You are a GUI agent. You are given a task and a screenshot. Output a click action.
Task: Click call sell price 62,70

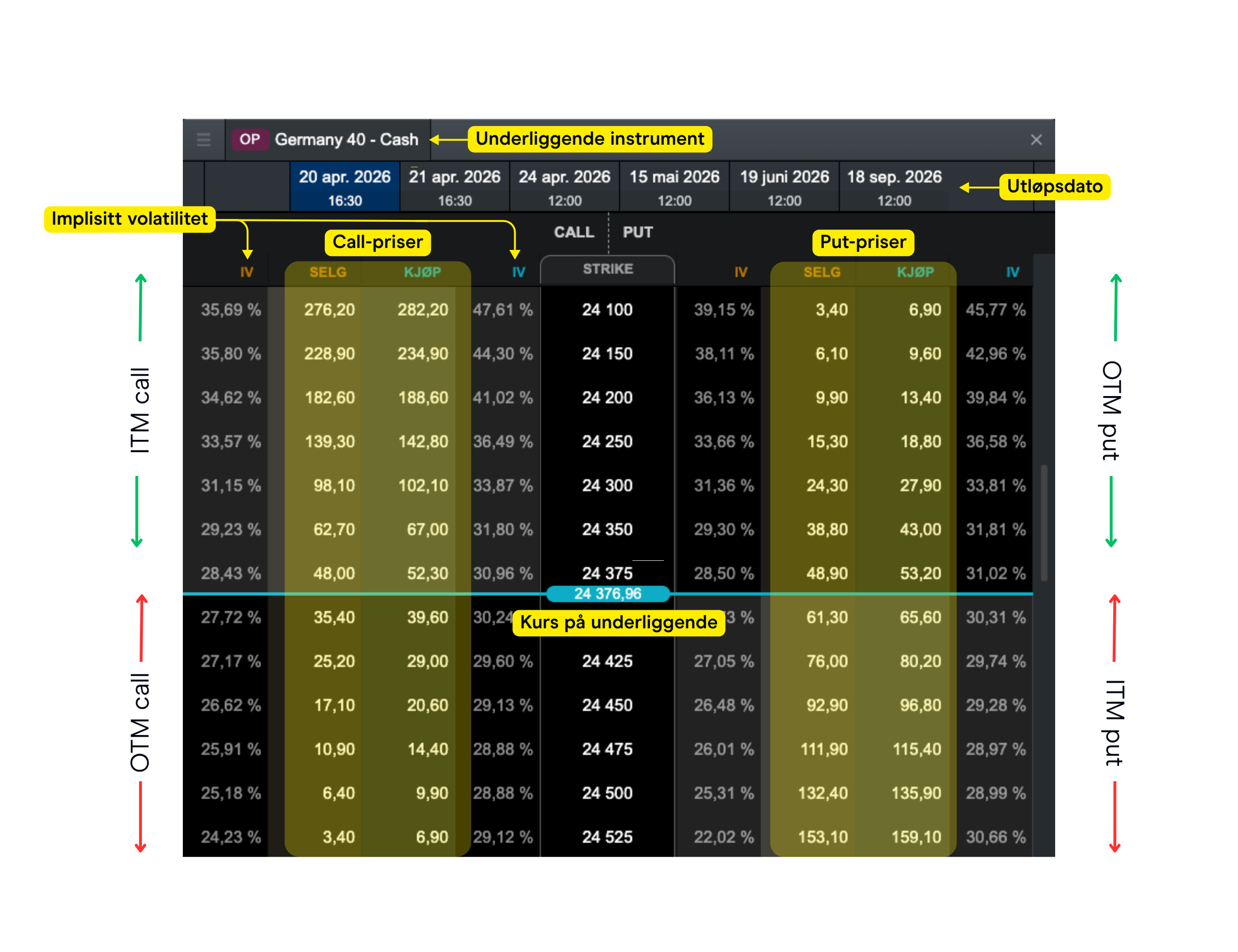tap(334, 529)
